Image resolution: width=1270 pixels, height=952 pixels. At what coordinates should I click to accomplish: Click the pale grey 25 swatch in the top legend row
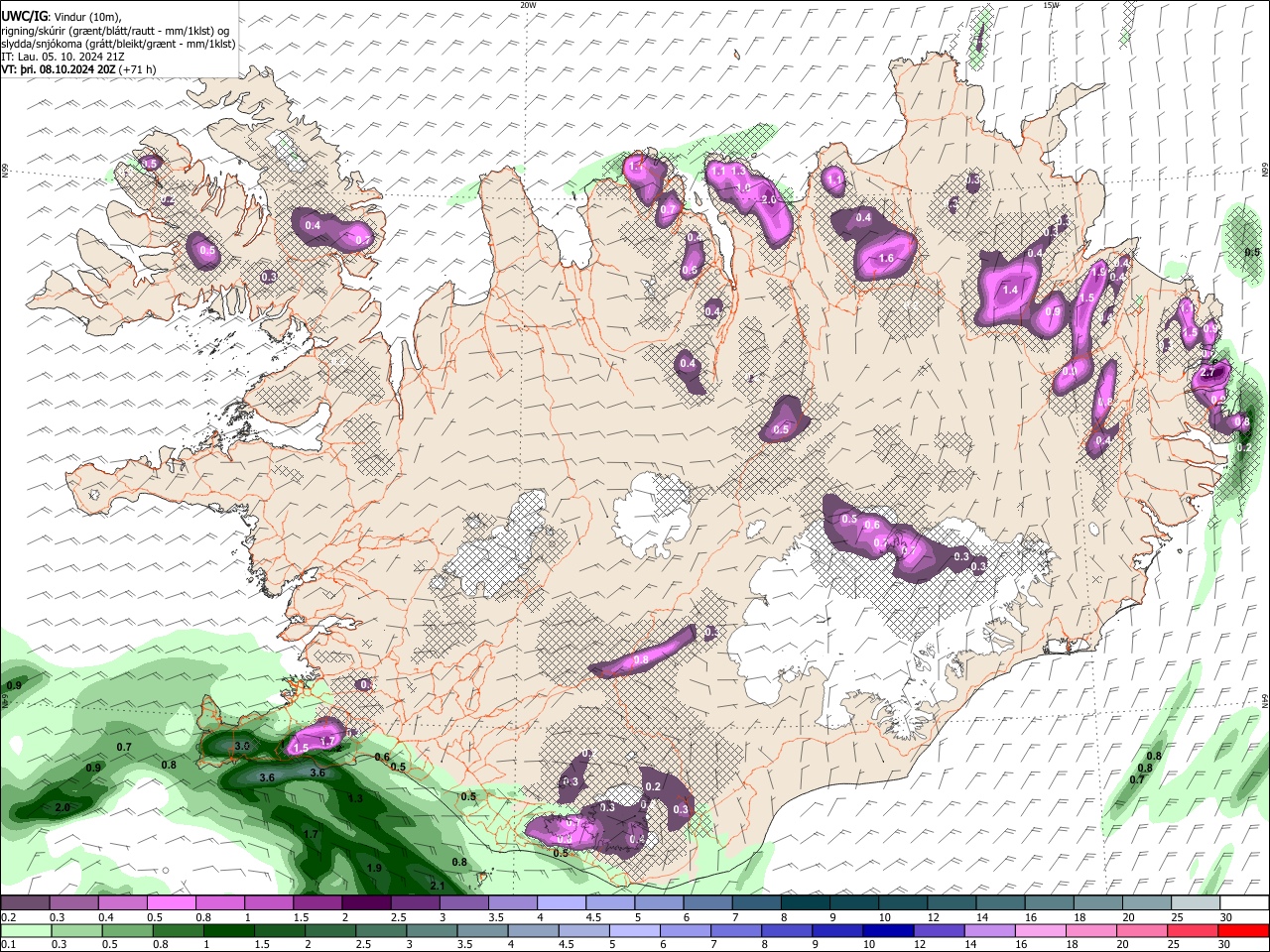point(1196,903)
